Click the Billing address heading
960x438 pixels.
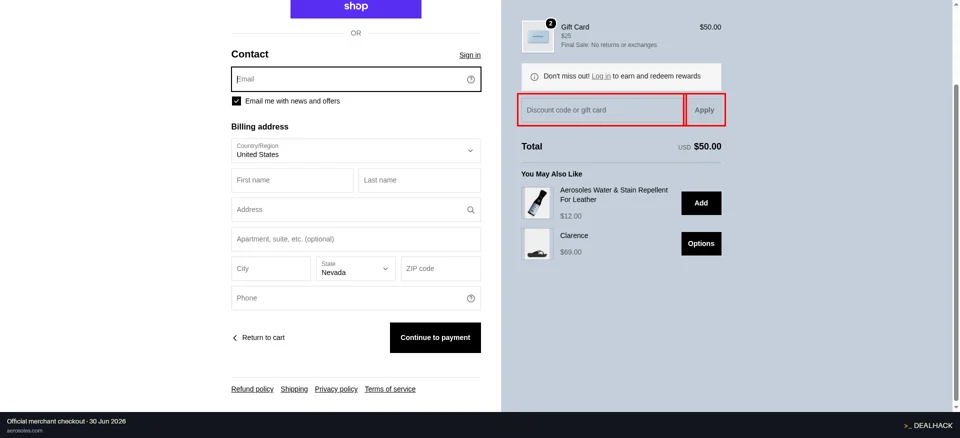[x=260, y=127]
